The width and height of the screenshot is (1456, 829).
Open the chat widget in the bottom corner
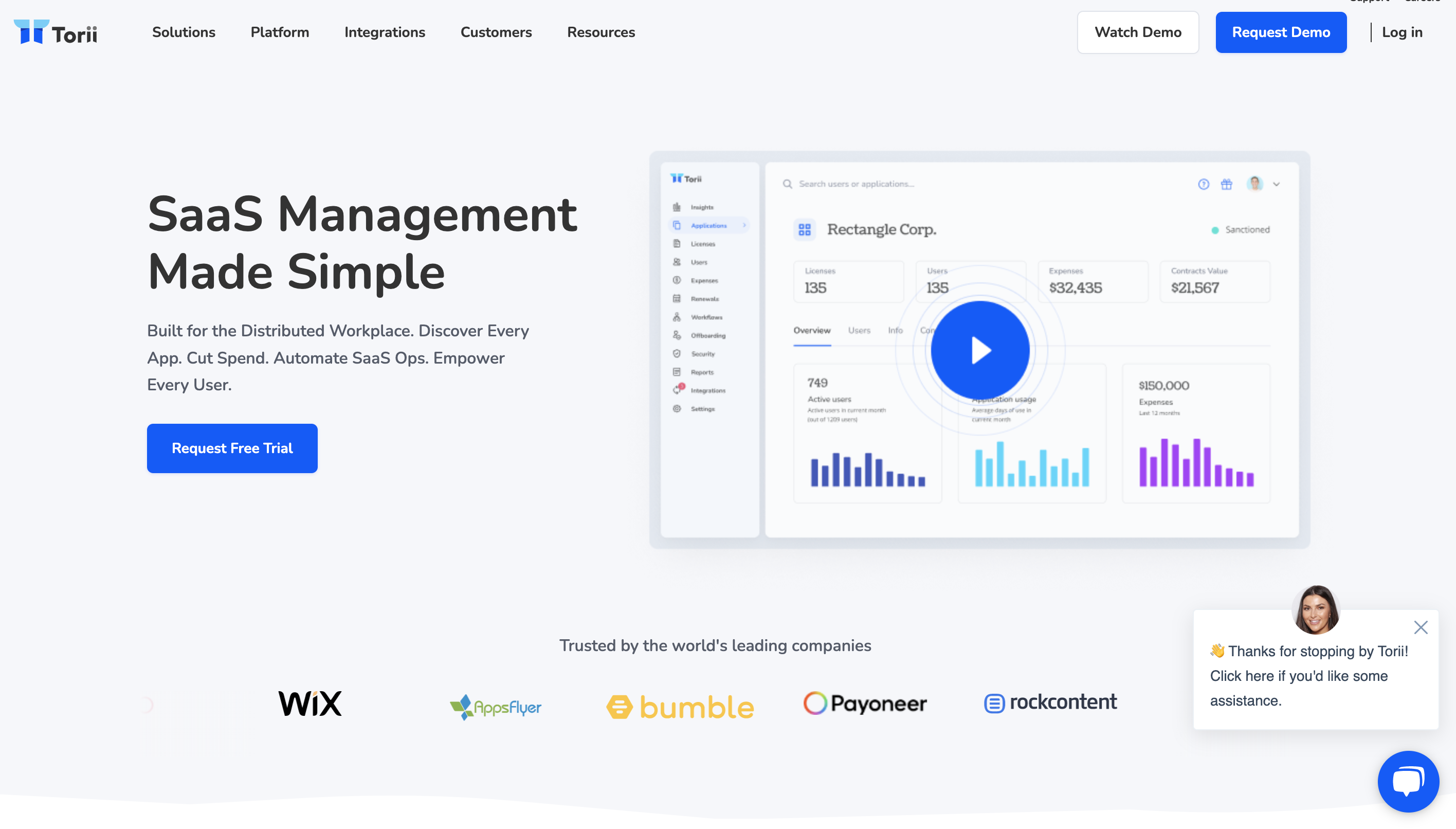(x=1408, y=781)
